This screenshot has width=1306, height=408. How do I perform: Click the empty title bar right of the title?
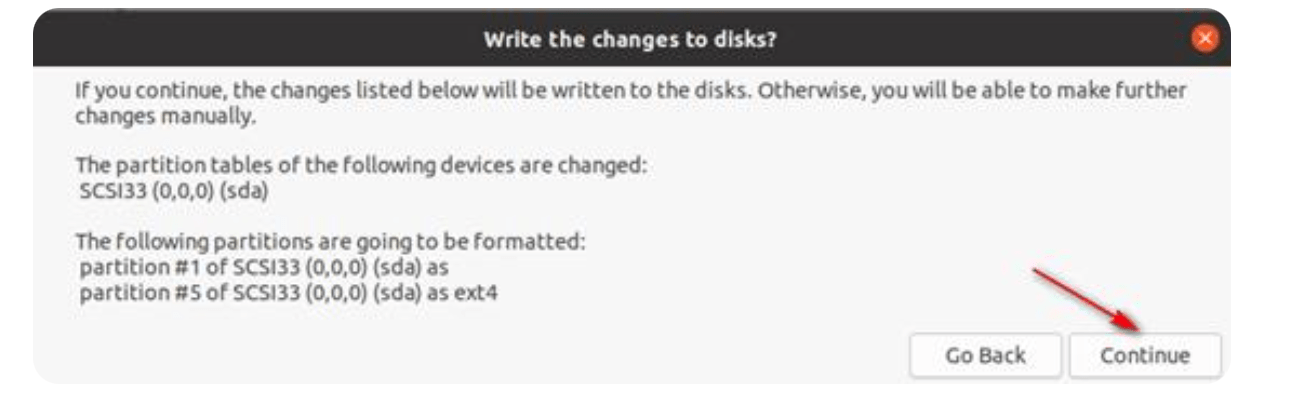(x=985, y=40)
